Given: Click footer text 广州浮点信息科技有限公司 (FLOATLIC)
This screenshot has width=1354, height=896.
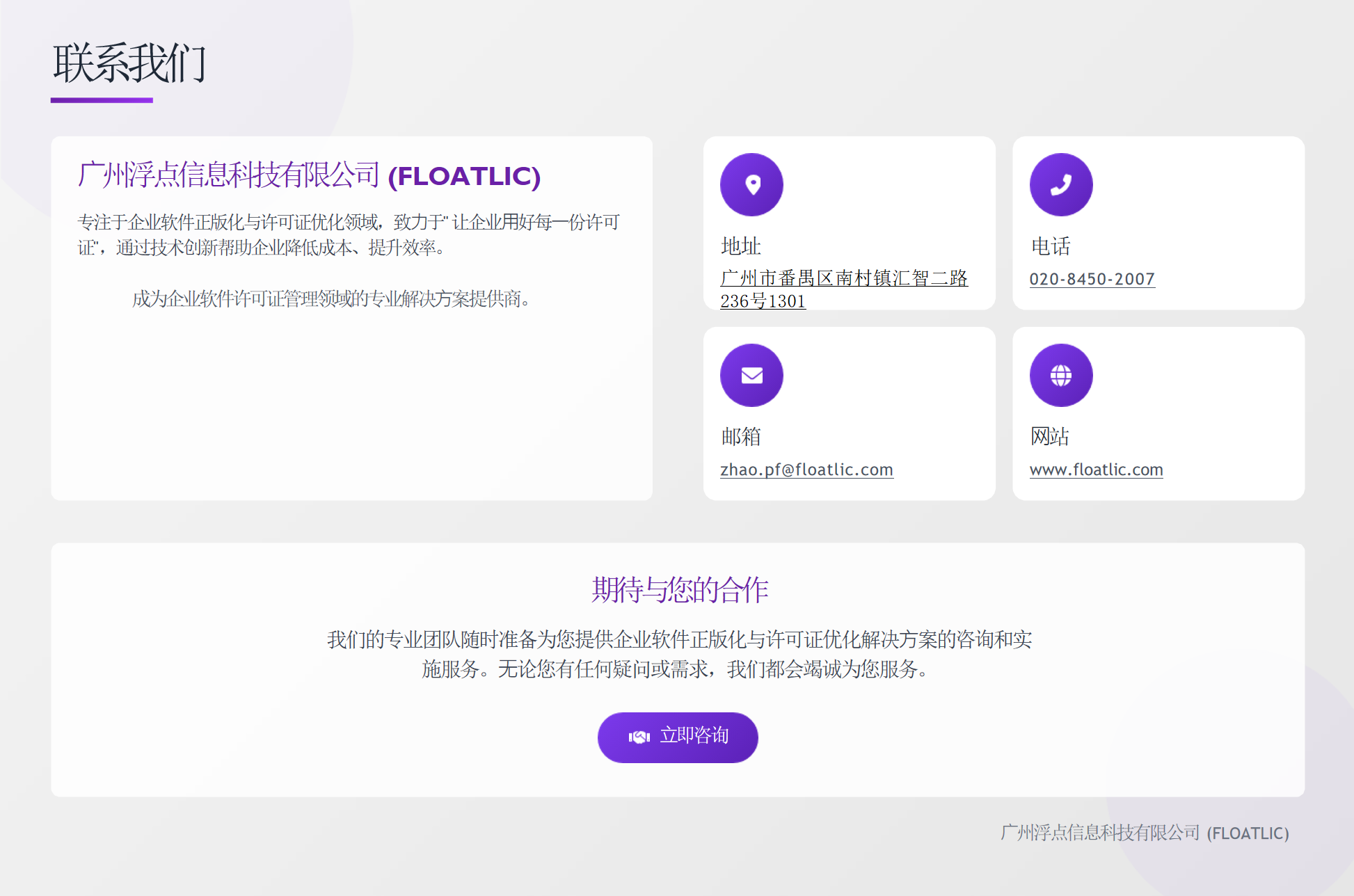Looking at the screenshot, I should pyautogui.click(x=1145, y=833).
